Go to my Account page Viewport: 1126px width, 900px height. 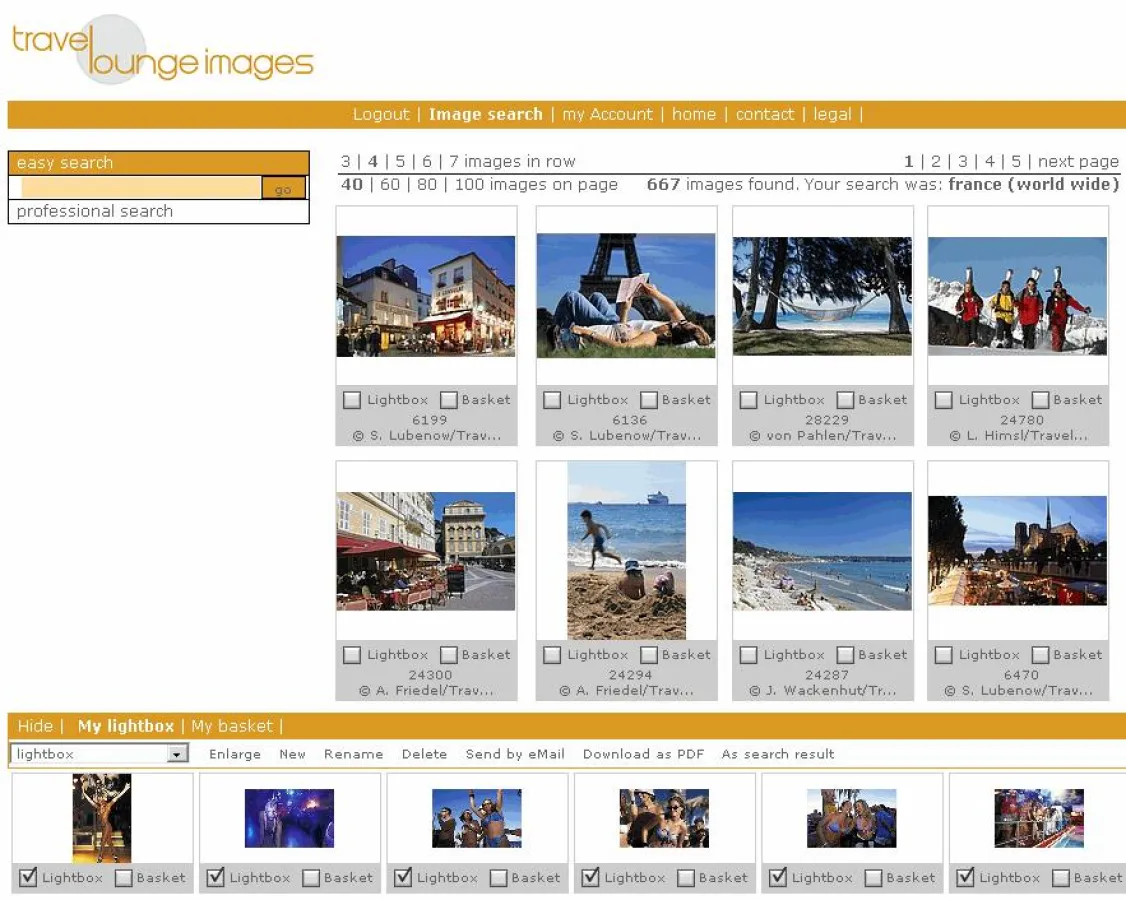click(608, 114)
